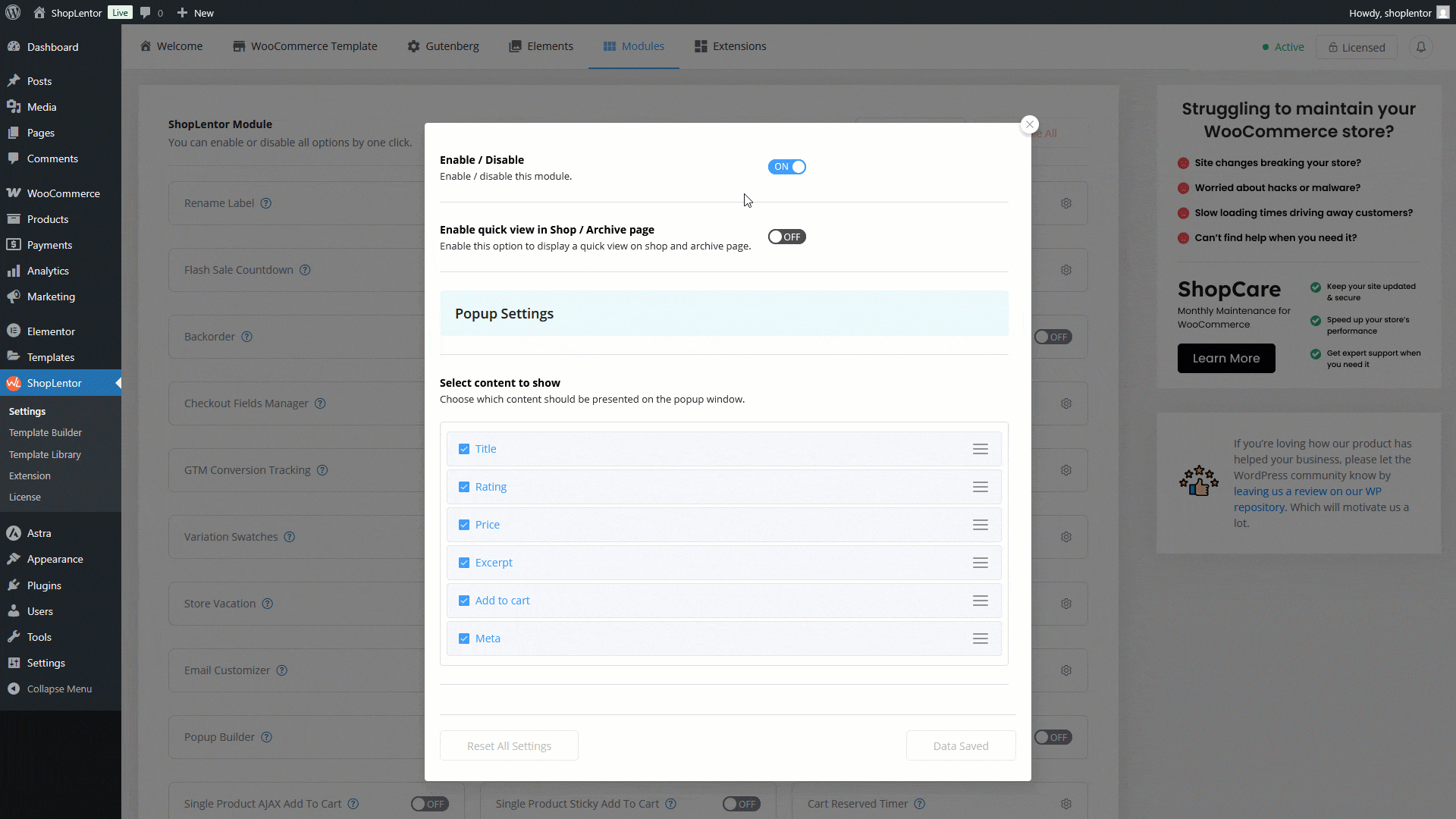Click WordPress logo in admin bar
This screenshot has width=1456, height=819.
13,13
